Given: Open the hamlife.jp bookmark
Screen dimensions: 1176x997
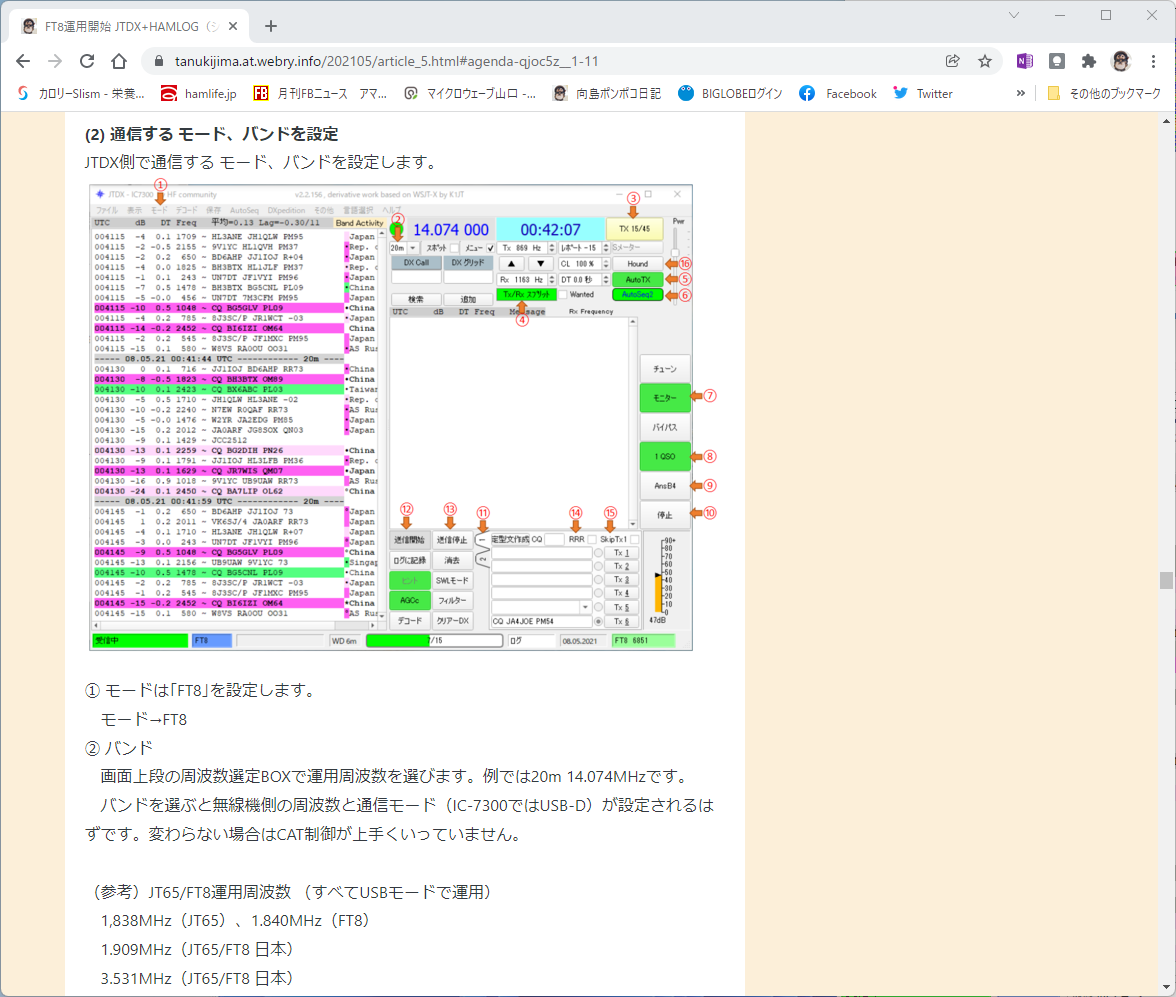Looking at the screenshot, I should (x=199, y=93).
